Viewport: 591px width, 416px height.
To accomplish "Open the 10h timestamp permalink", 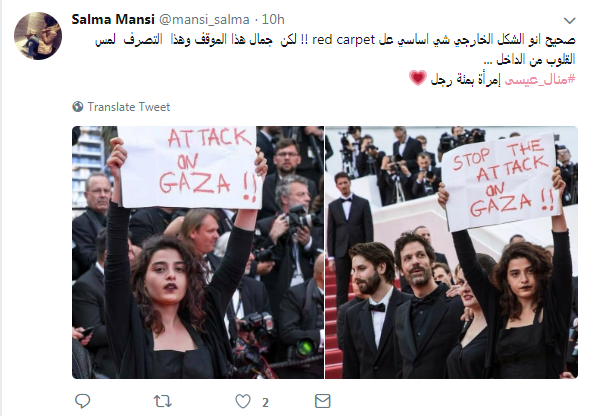I will pyautogui.click(x=273, y=20).
